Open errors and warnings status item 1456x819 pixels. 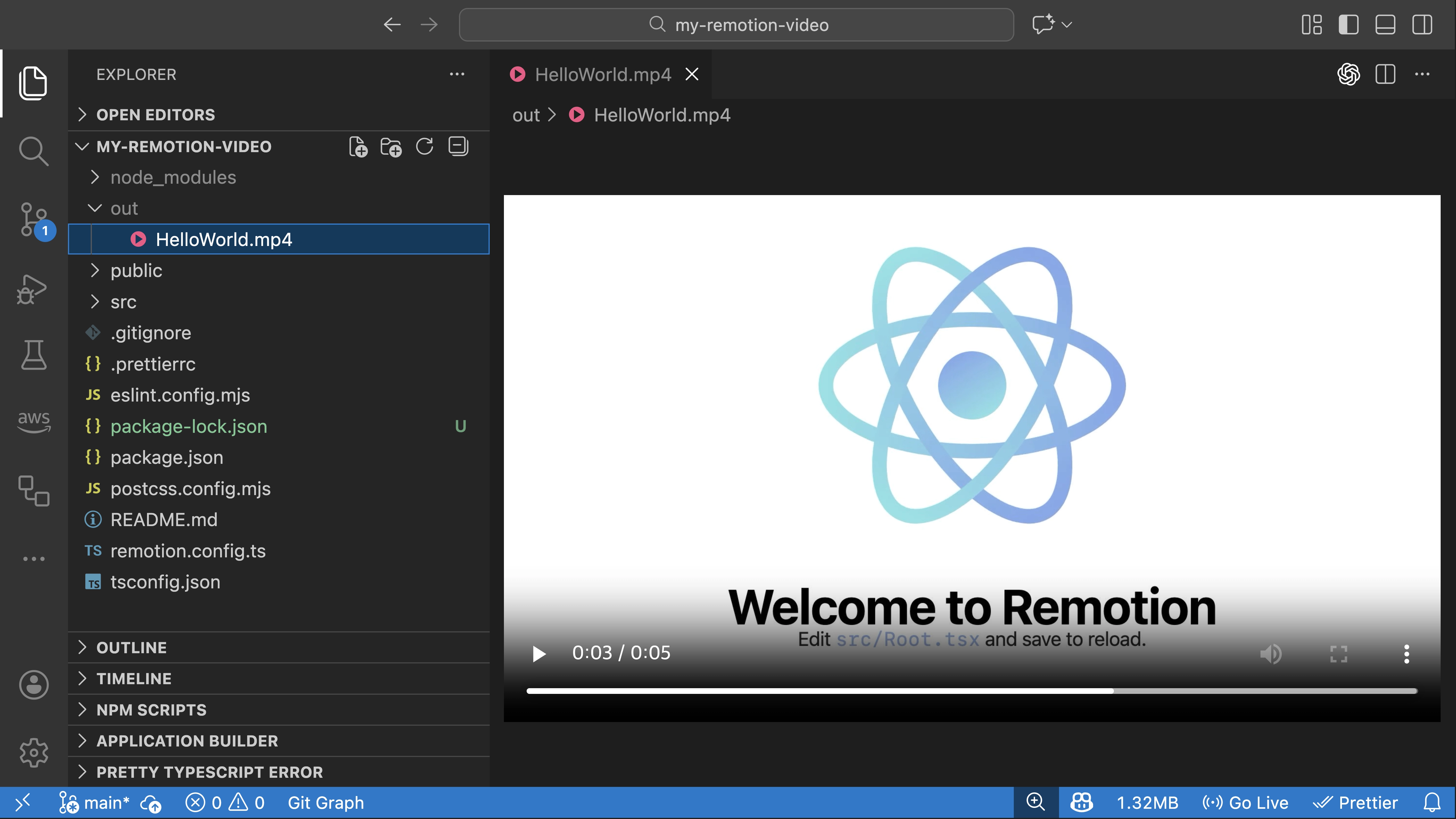(225, 803)
